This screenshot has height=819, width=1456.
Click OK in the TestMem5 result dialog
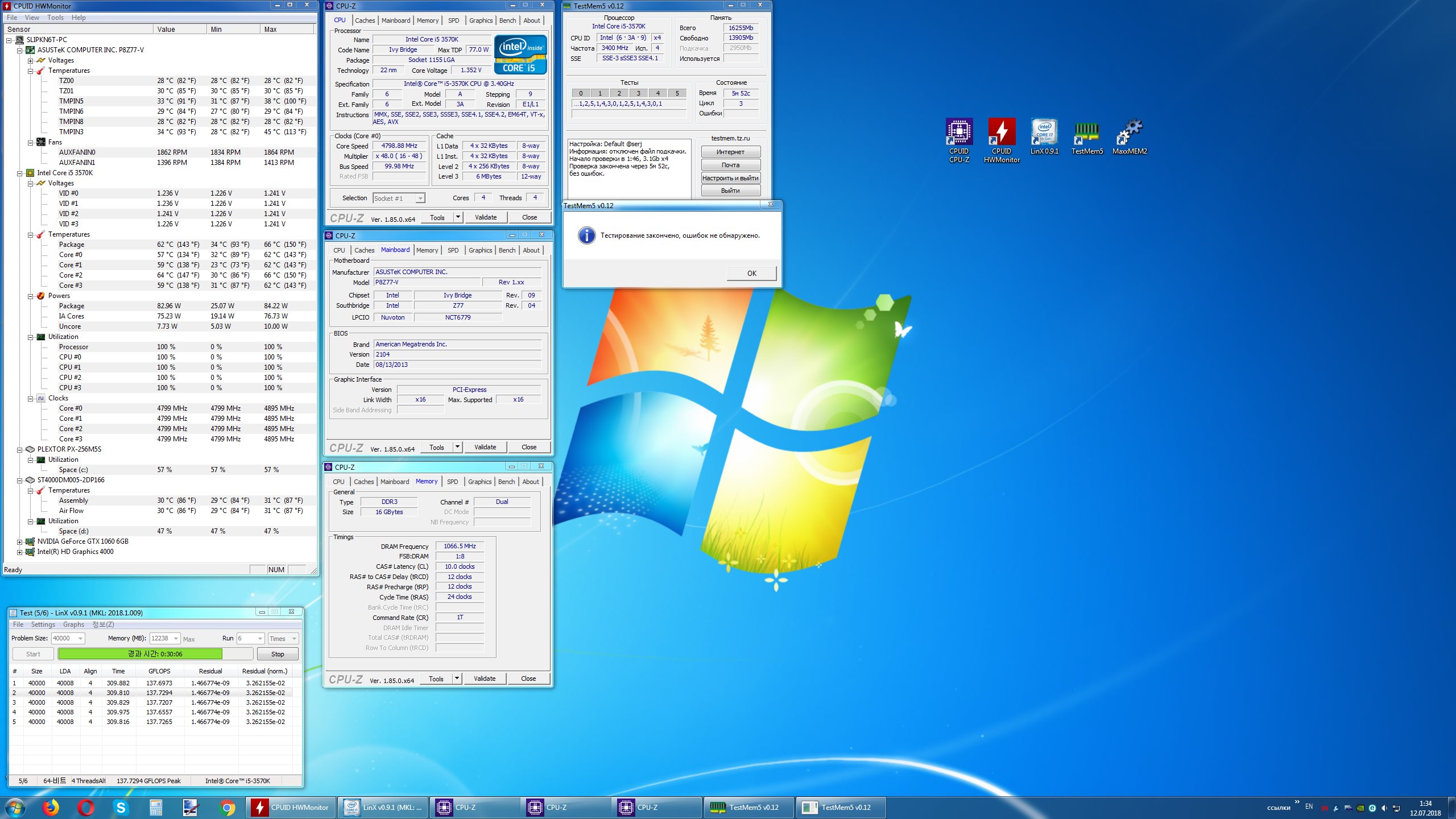751,274
